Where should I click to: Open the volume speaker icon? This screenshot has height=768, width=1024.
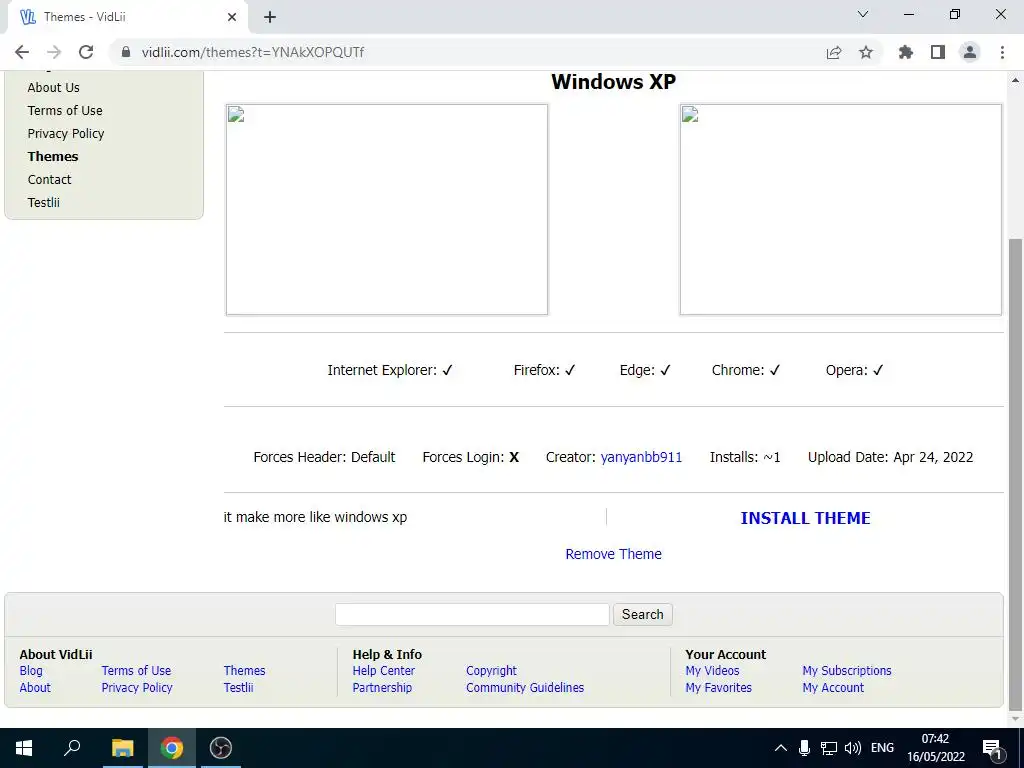tap(852, 748)
